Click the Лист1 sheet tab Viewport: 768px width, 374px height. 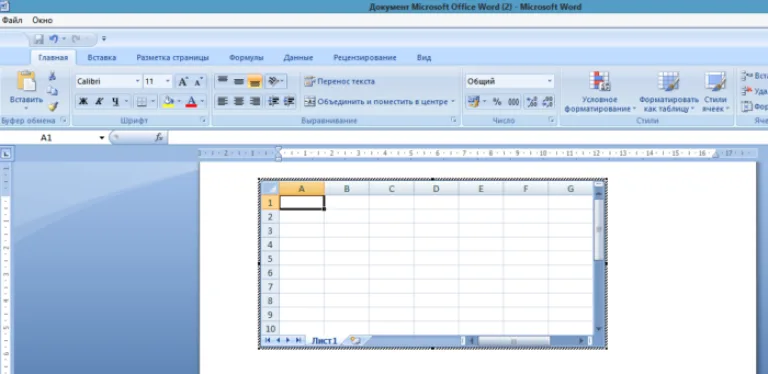(x=324, y=340)
